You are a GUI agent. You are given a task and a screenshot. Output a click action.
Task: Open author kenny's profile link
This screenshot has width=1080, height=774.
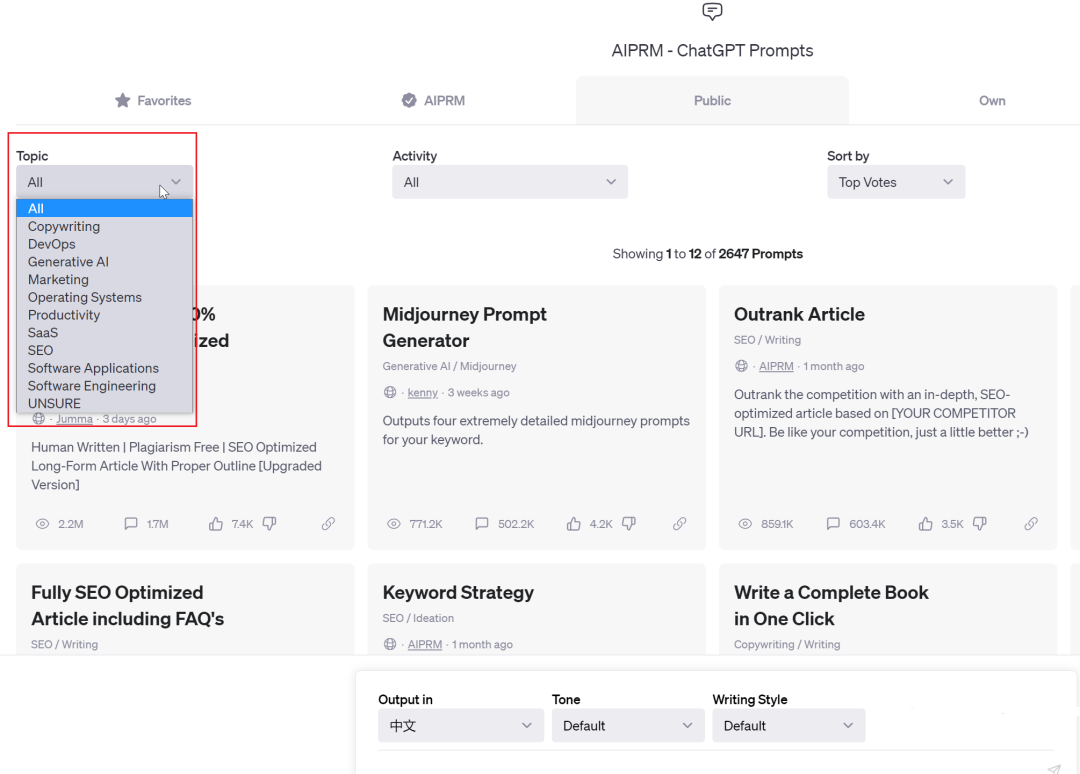422,393
